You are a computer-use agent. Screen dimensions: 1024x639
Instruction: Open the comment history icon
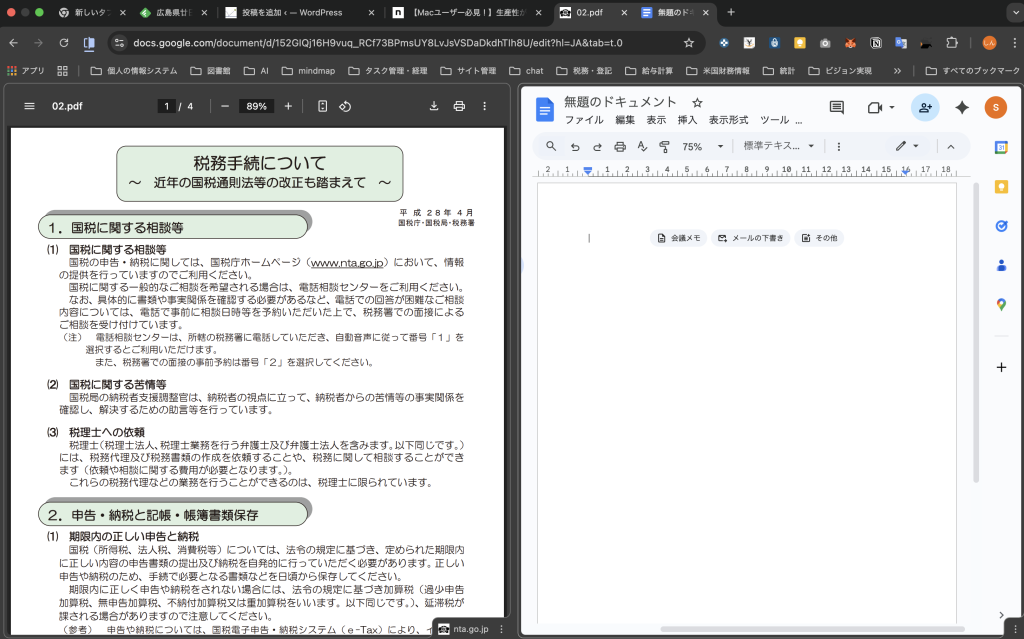[837, 108]
